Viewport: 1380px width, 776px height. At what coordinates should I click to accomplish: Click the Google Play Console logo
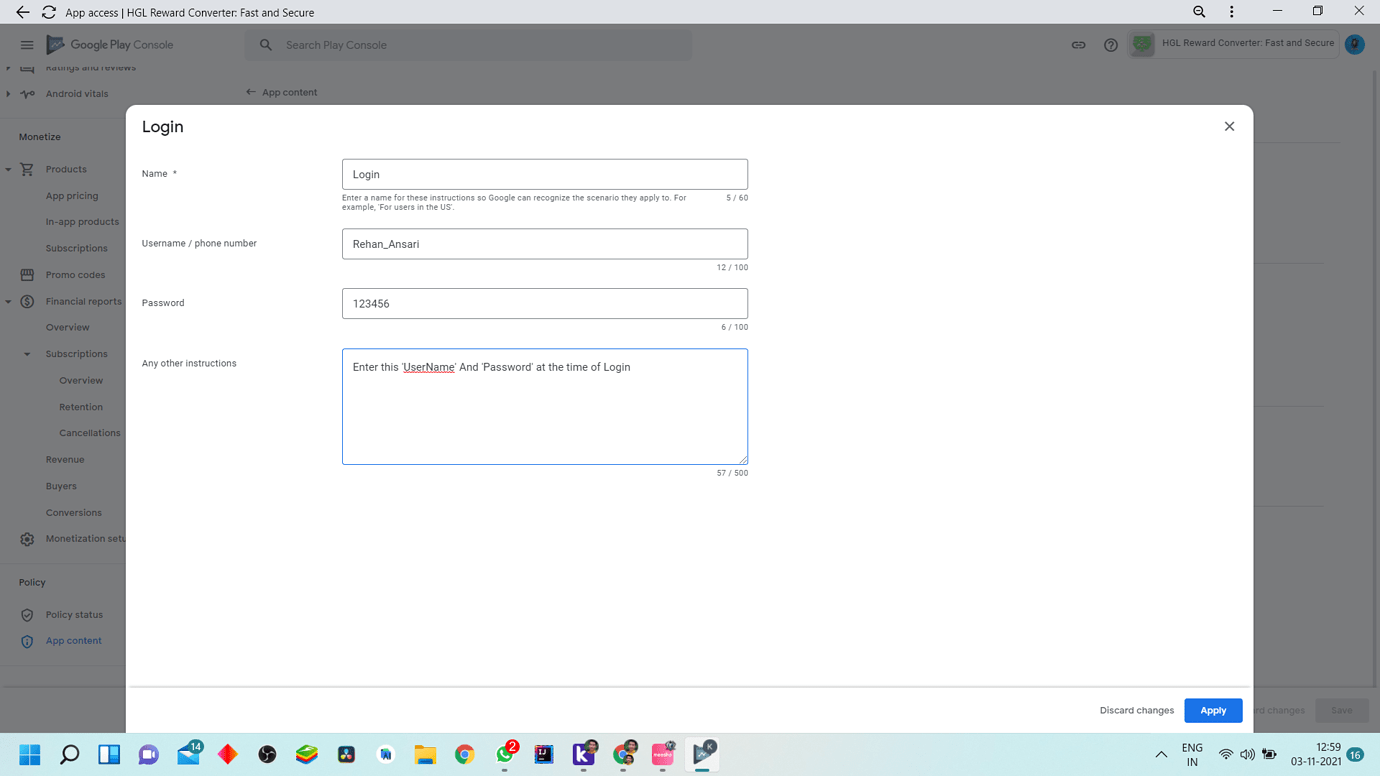point(110,45)
